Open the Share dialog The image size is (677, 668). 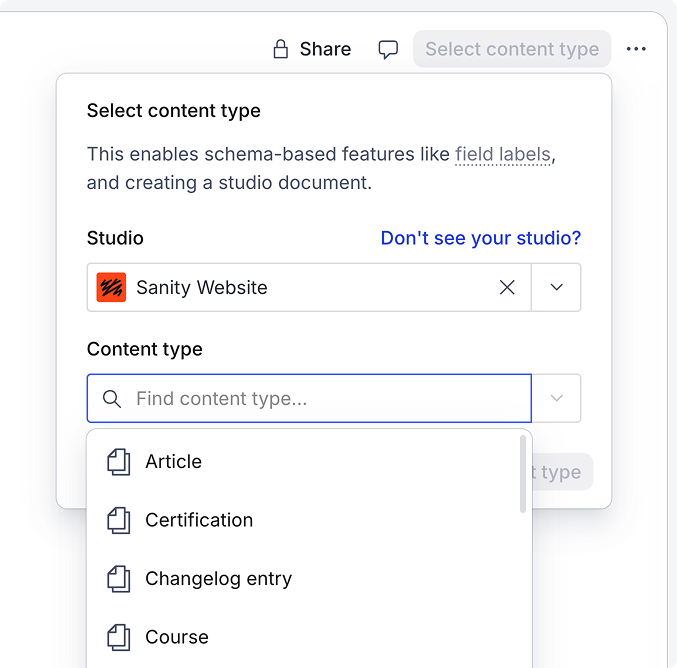[312, 49]
